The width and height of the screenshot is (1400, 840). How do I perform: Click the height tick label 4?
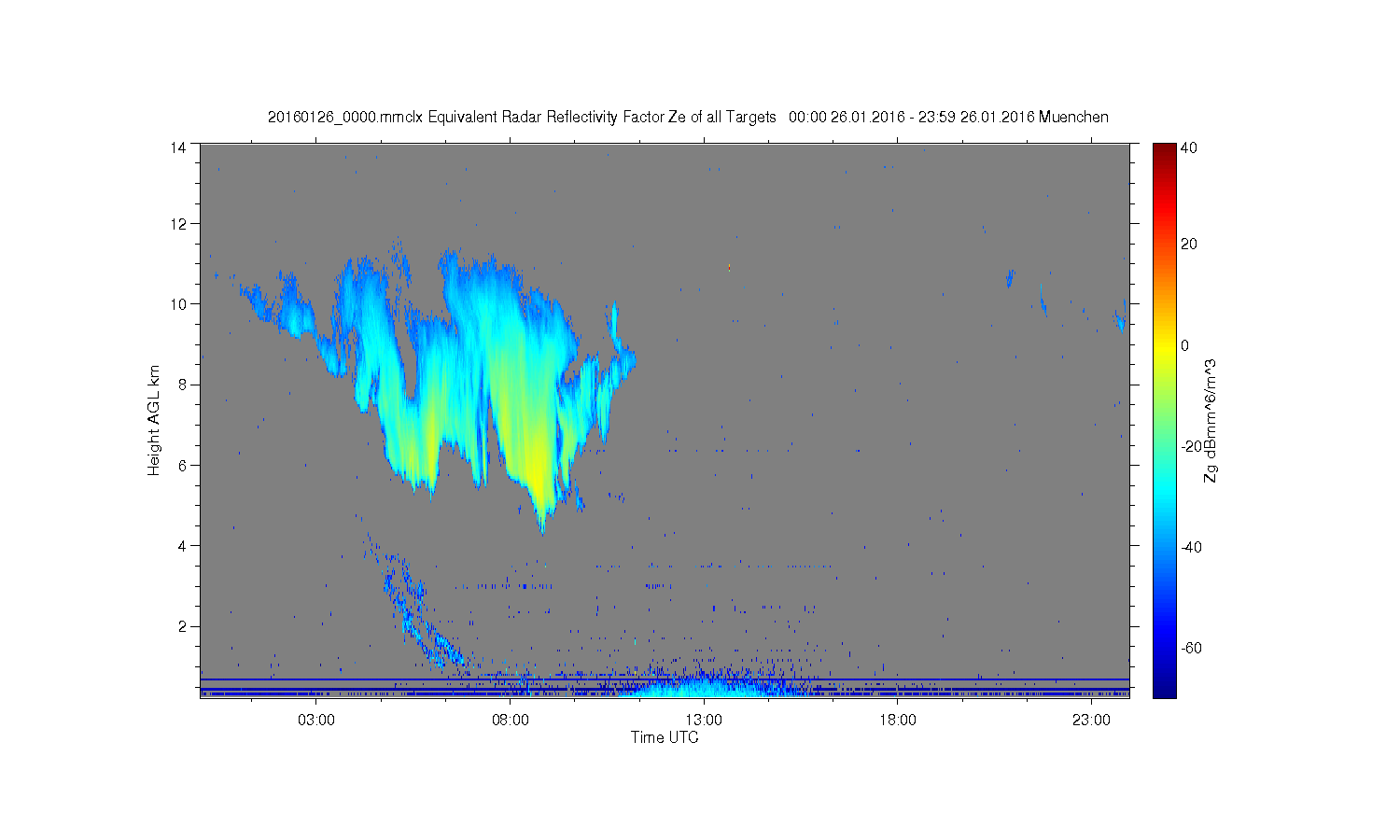pos(182,545)
